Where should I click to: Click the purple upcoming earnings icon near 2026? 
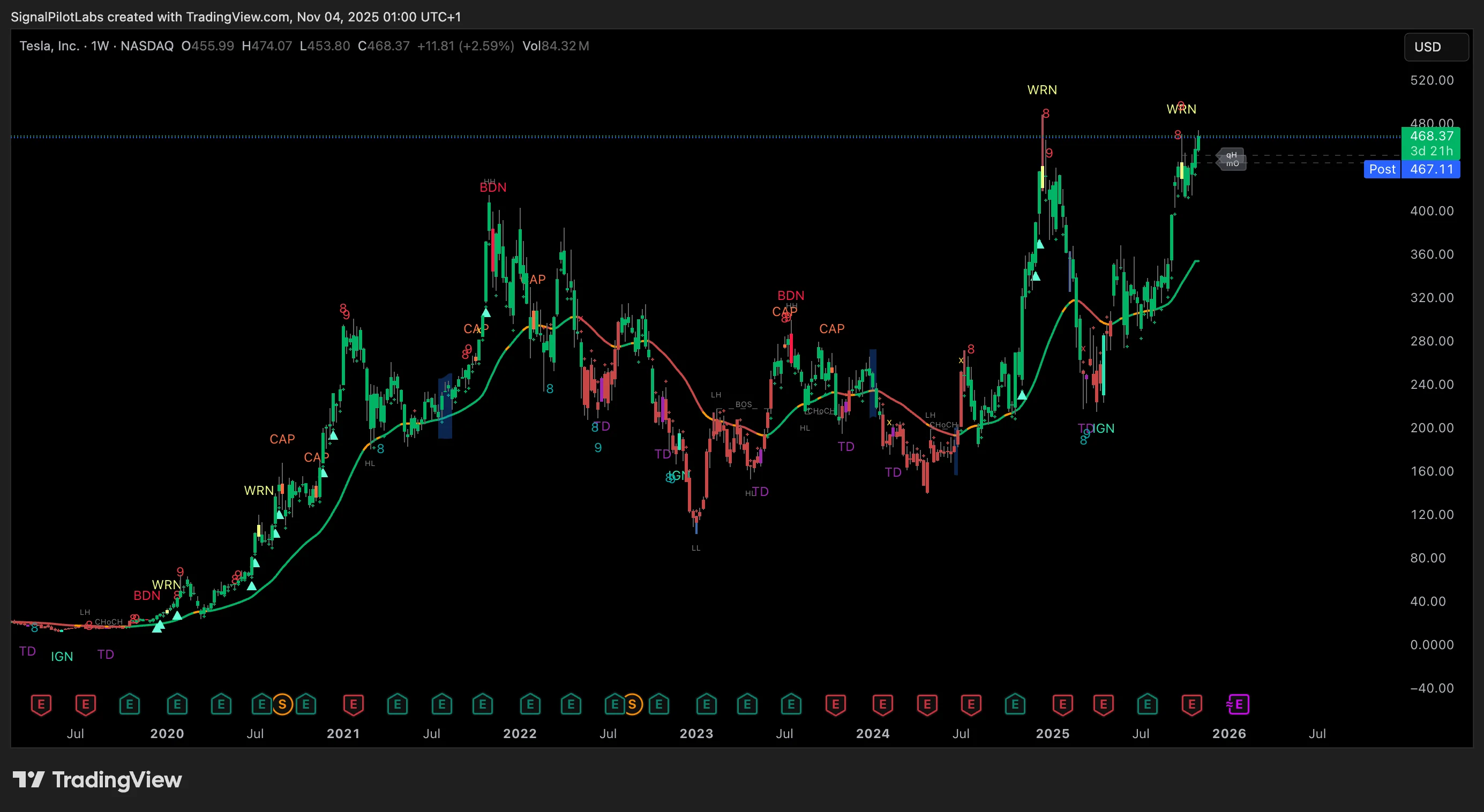point(1238,704)
